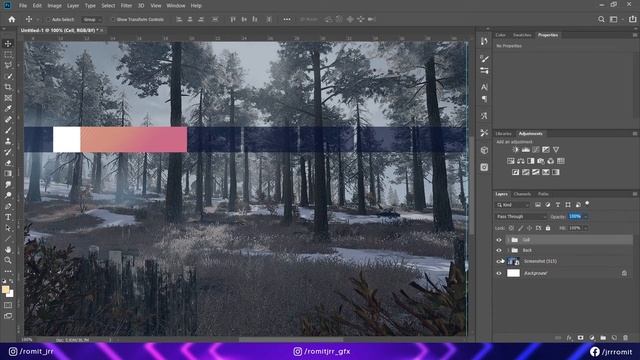
Task: Open the Opacity slider dropdown arrow
Action: (586, 216)
